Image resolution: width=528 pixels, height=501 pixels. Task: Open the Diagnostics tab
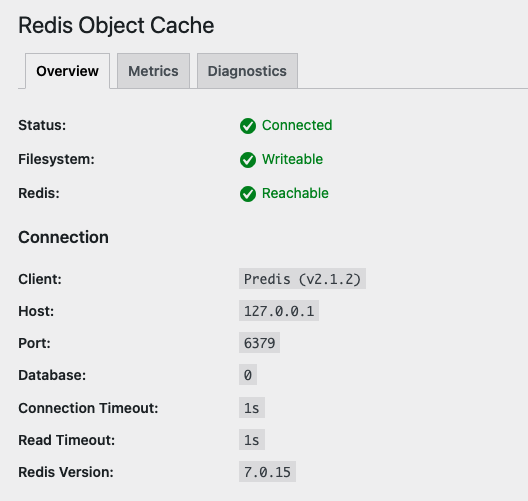click(247, 71)
